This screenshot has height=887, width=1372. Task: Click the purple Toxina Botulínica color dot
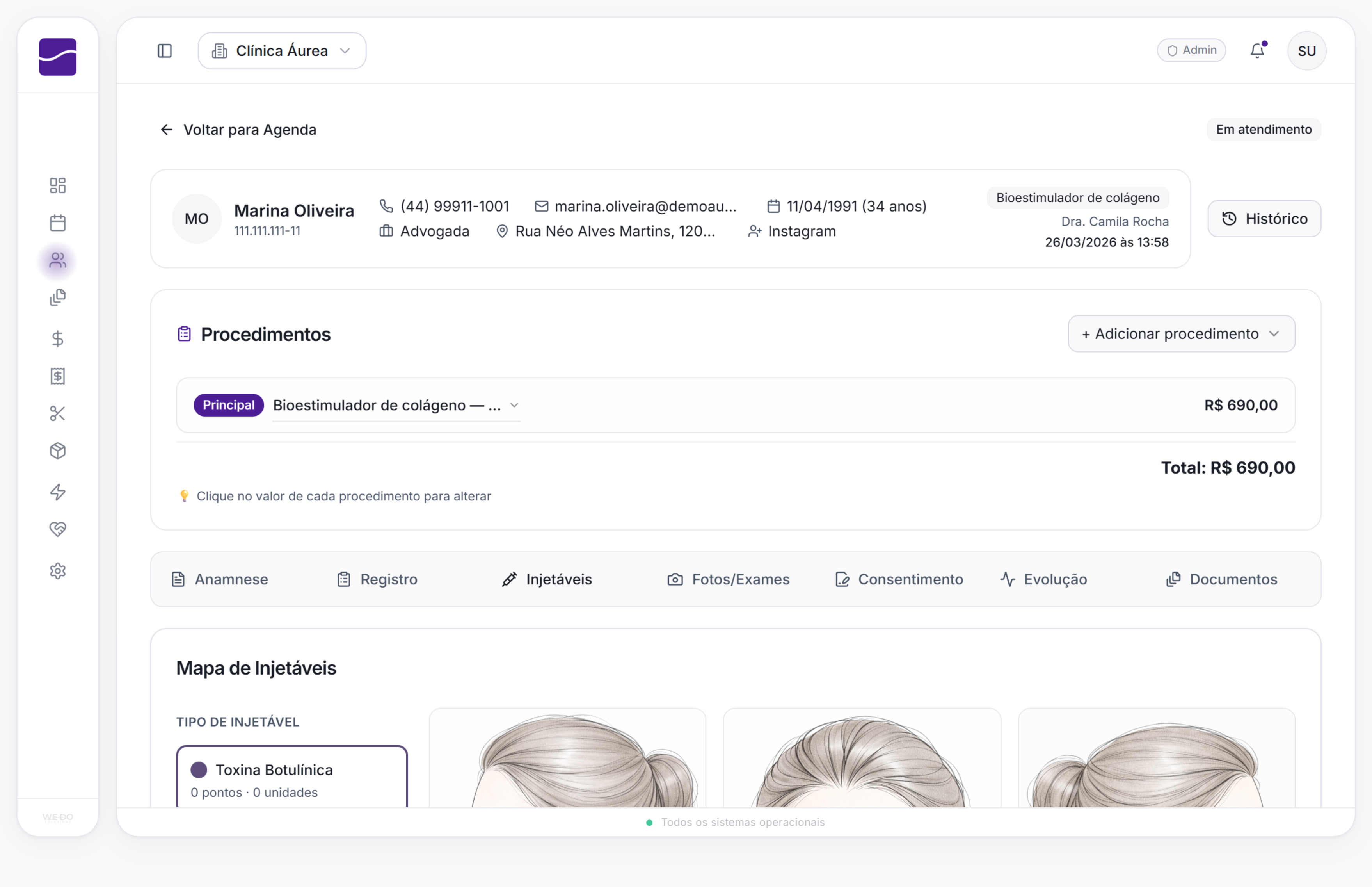click(x=199, y=770)
